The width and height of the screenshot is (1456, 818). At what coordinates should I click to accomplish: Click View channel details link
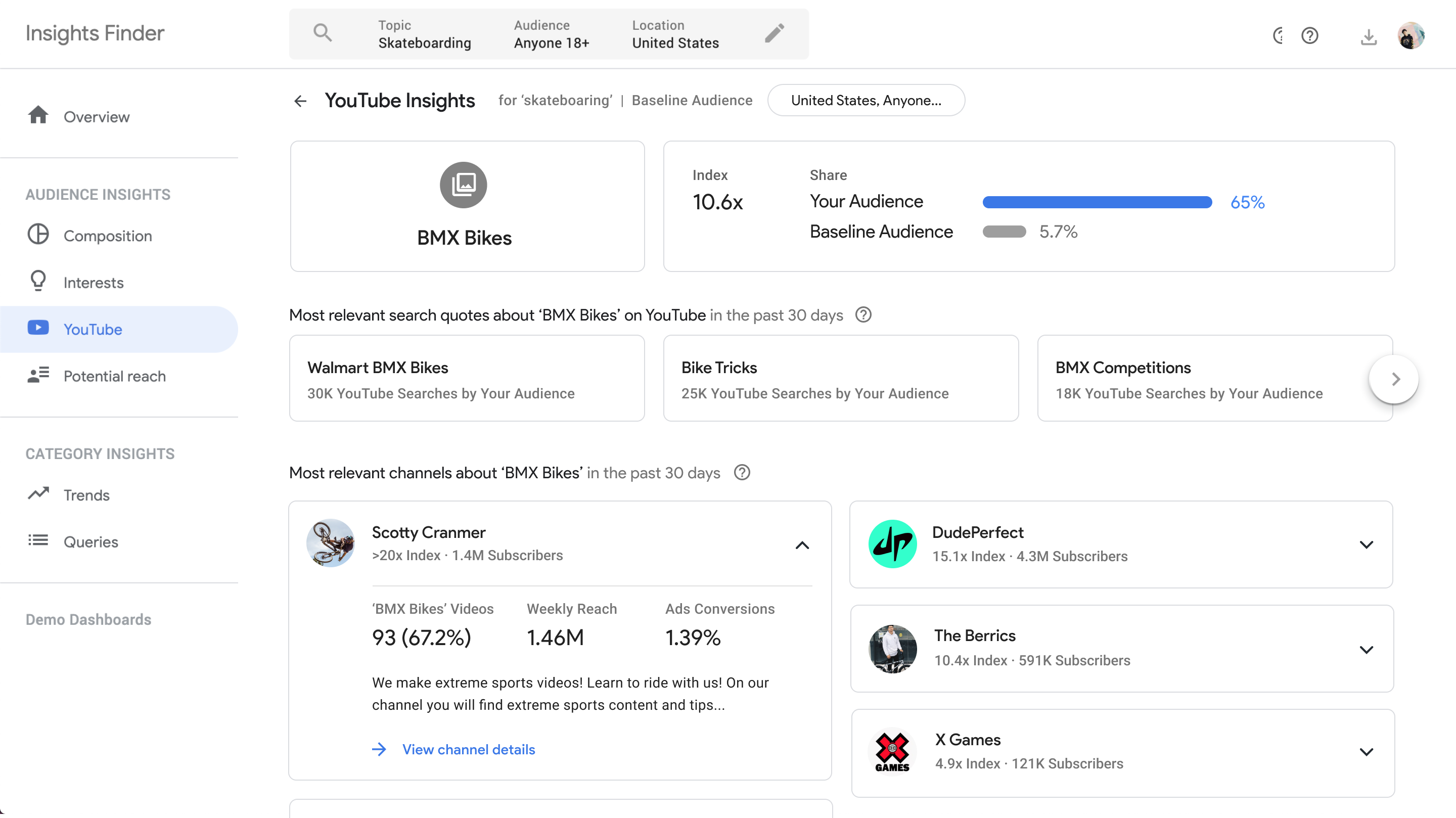[468, 750]
